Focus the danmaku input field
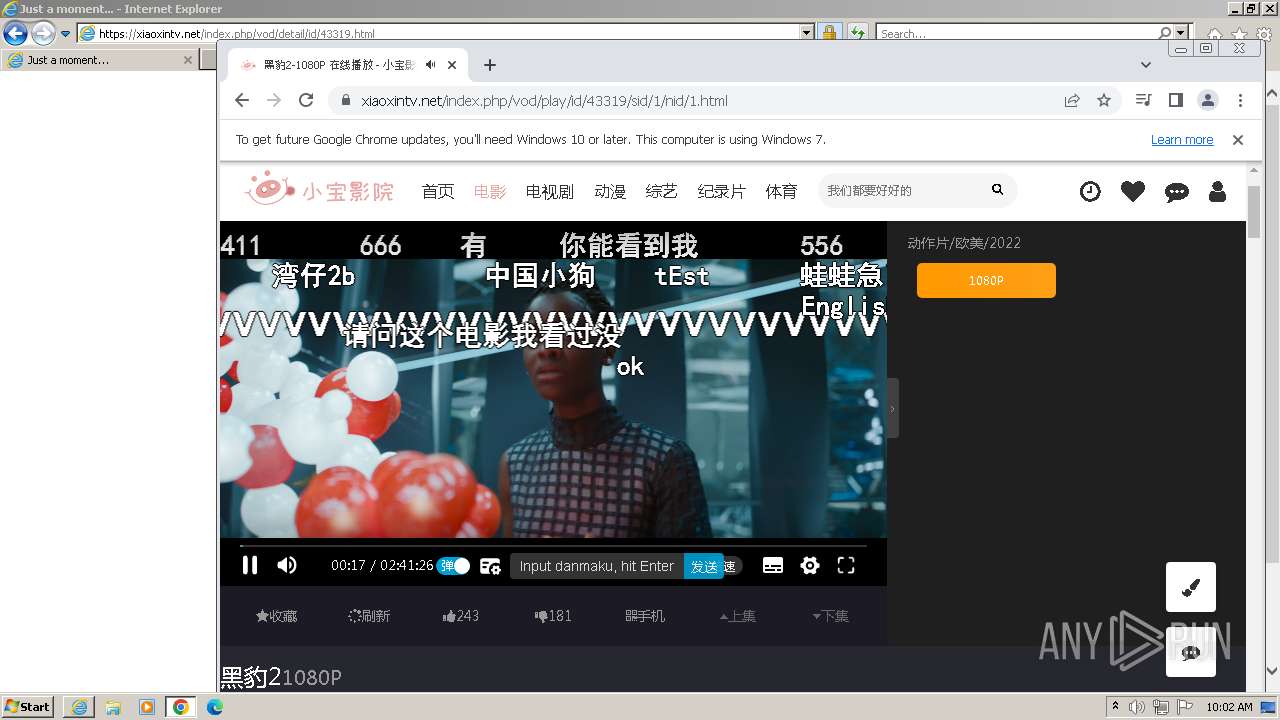Viewport: 1280px width, 720px height. (597, 566)
